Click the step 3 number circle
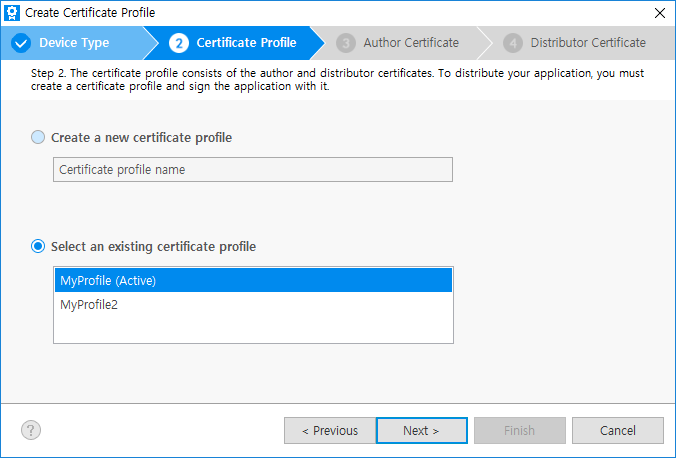 [346, 43]
